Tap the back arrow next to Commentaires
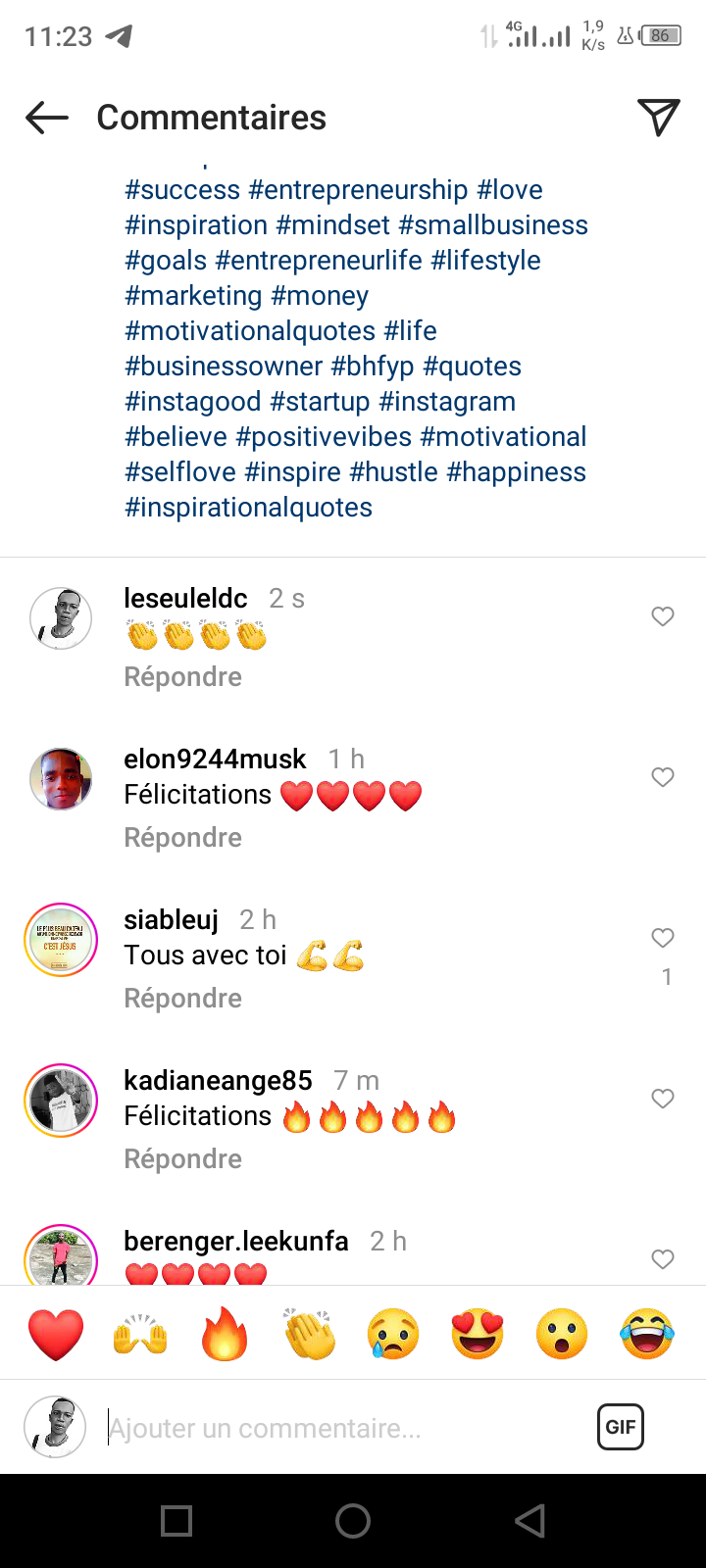The height and width of the screenshot is (1568, 706). (x=47, y=119)
